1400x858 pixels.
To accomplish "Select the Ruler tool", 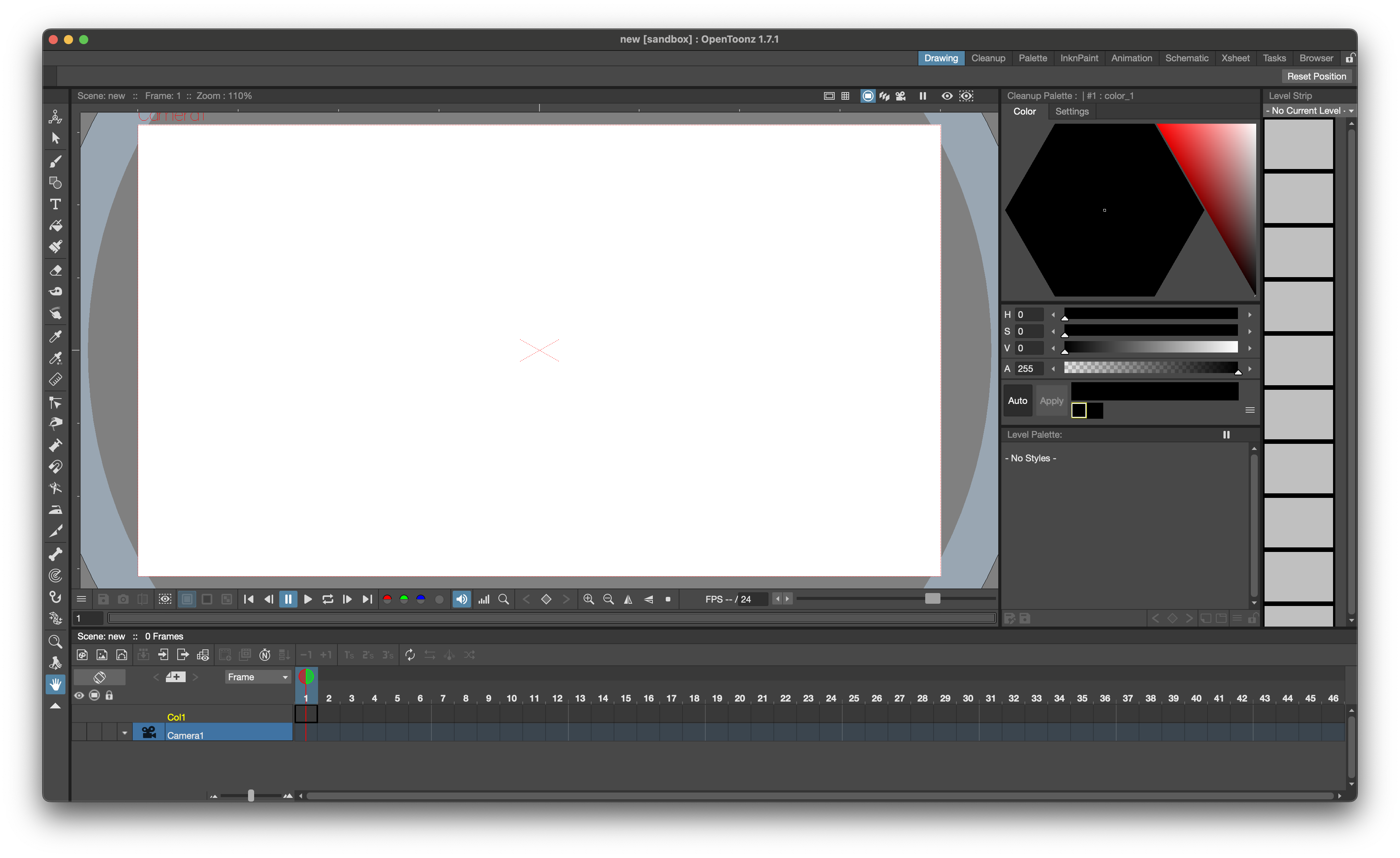I will click(x=55, y=379).
